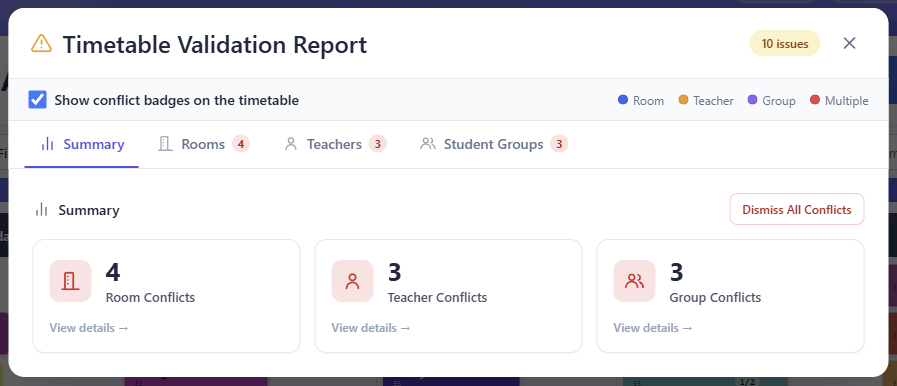Open the Summary tab

point(82,144)
